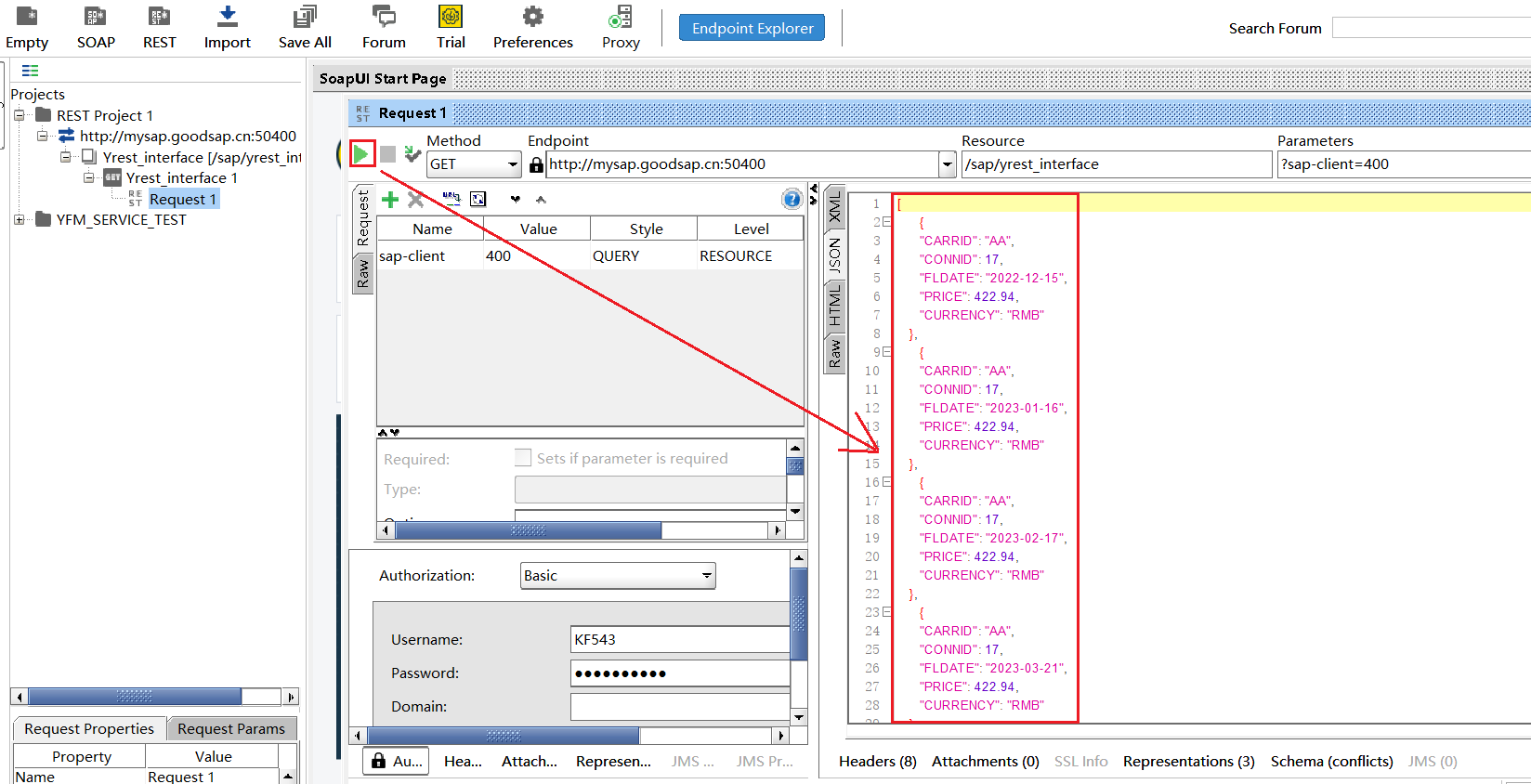Open the Headers (8) response tab

pyautogui.click(x=877, y=762)
